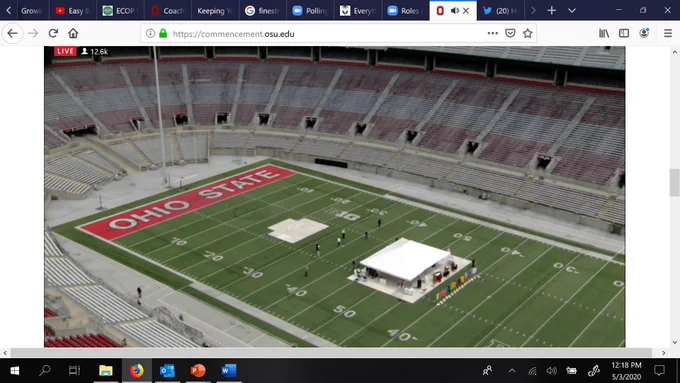Go forward to next page
This screenshot has height=383, width=680.
[x=33, y=33]
